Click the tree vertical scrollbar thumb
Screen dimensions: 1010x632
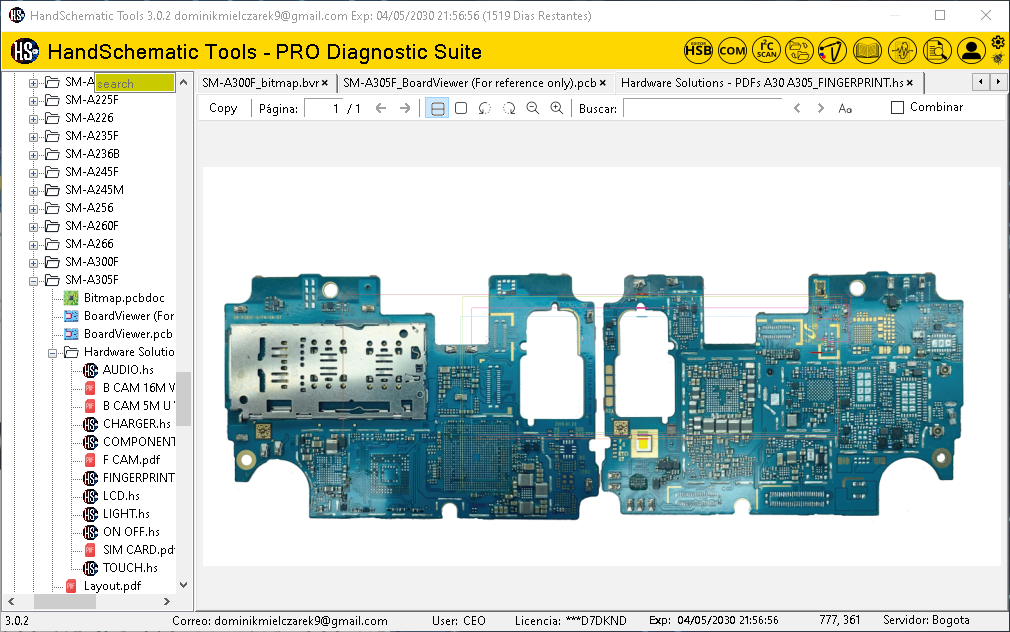pos(184,399)
